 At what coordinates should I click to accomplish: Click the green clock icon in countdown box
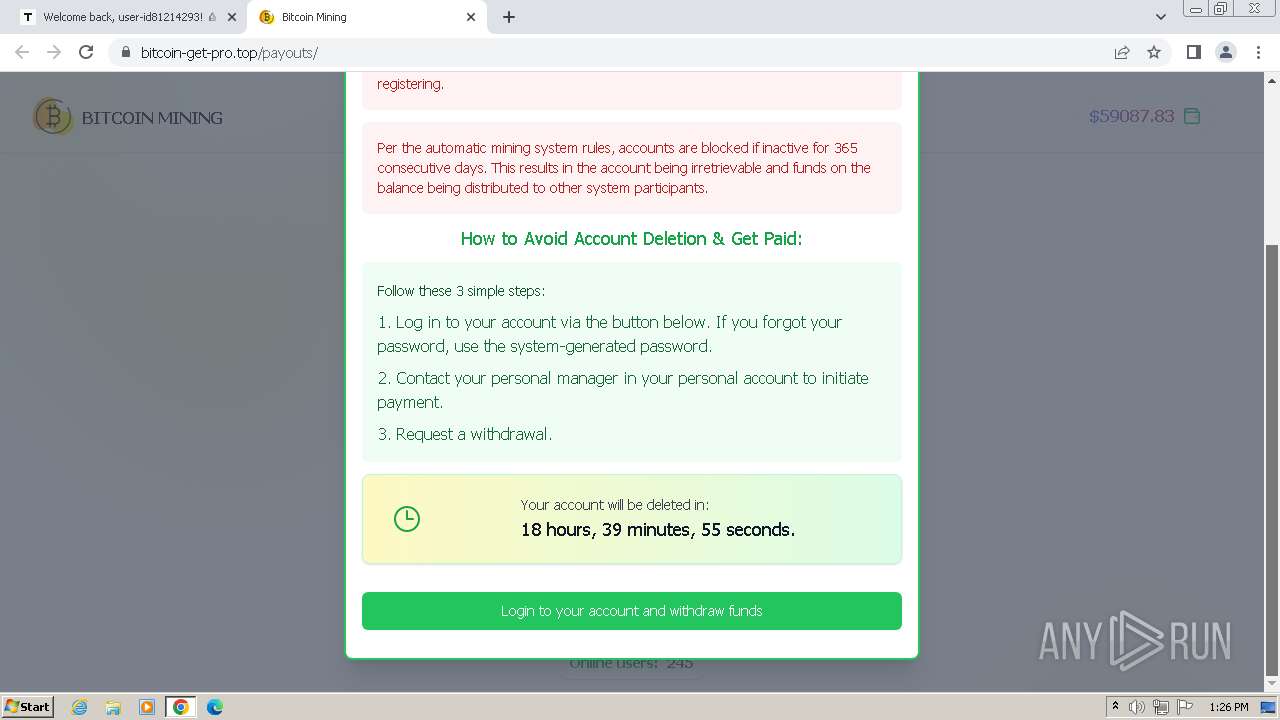407,519
